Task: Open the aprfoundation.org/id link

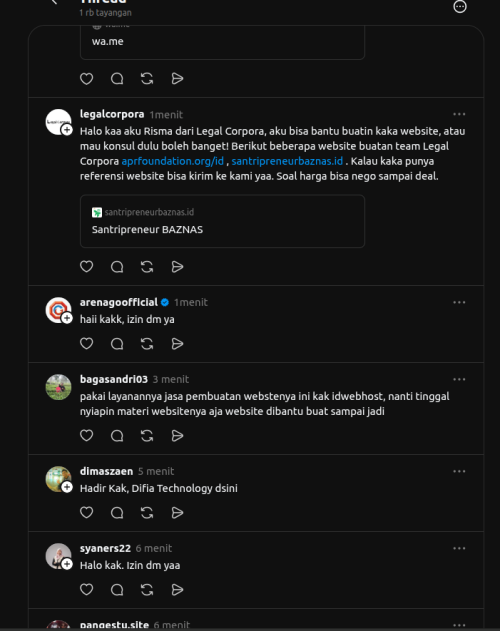Action: coord(173,161)
